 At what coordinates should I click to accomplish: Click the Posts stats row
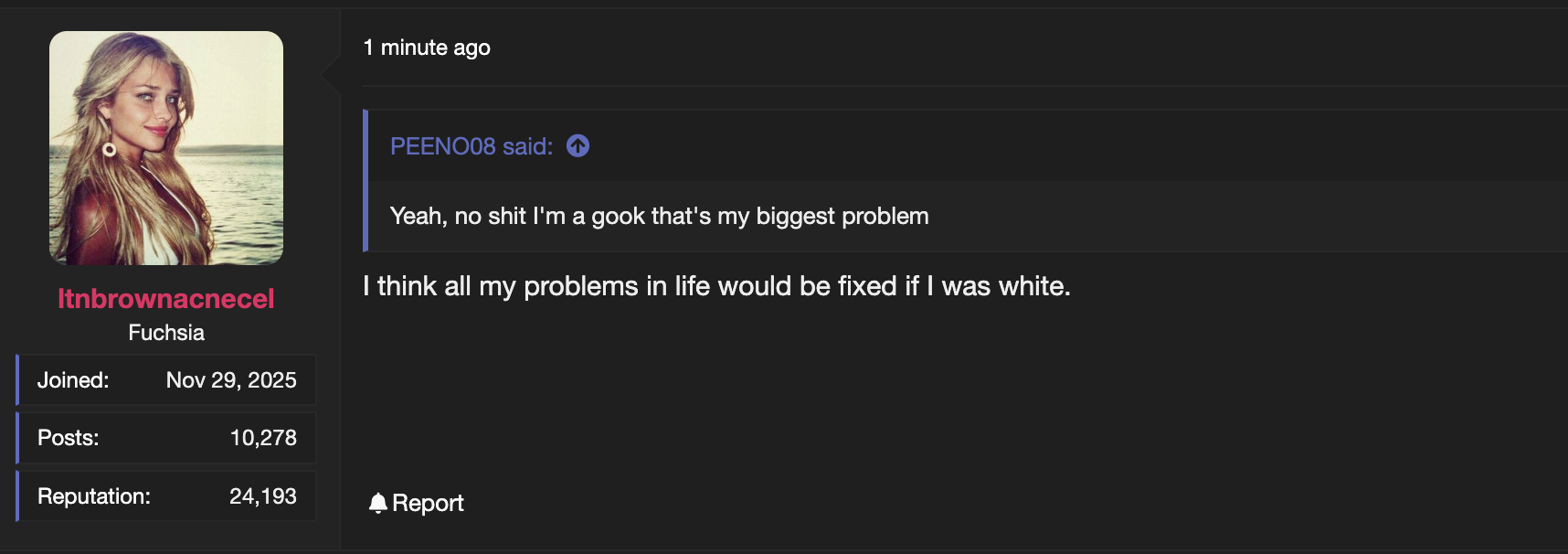click(x=165, y=437)
